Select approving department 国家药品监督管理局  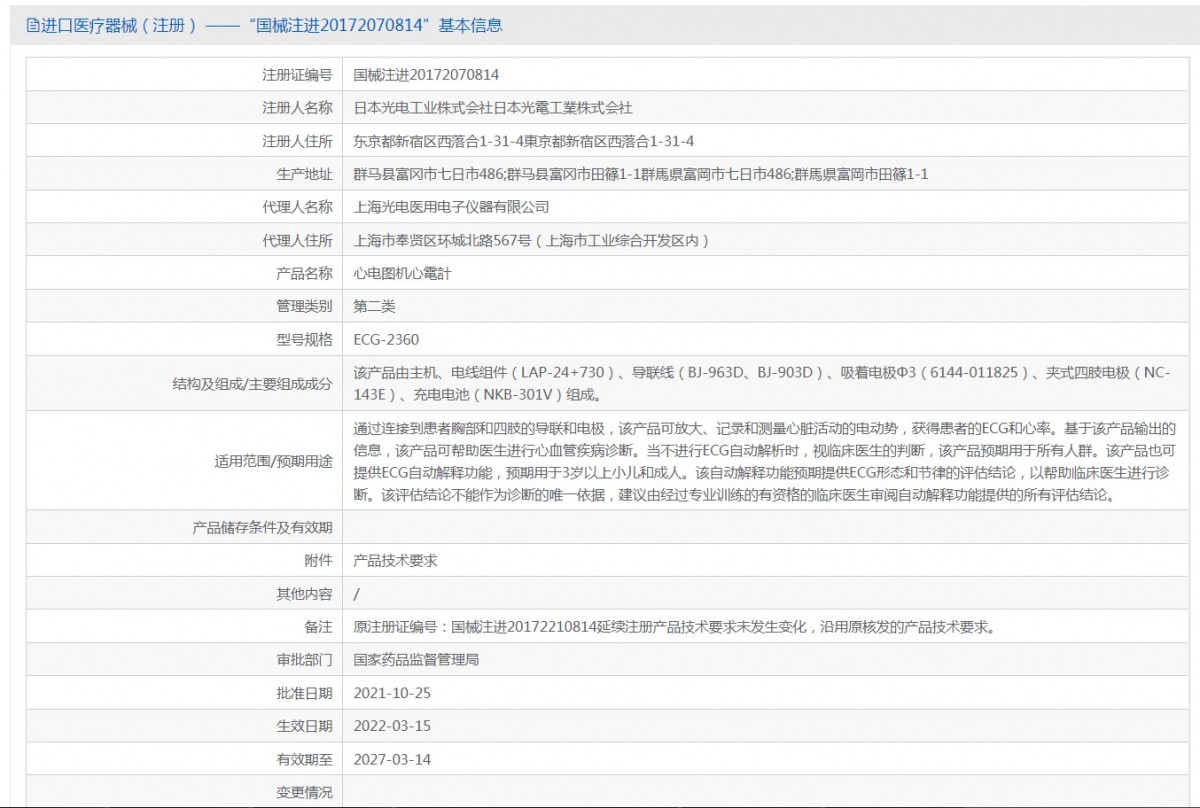point(417,659)
